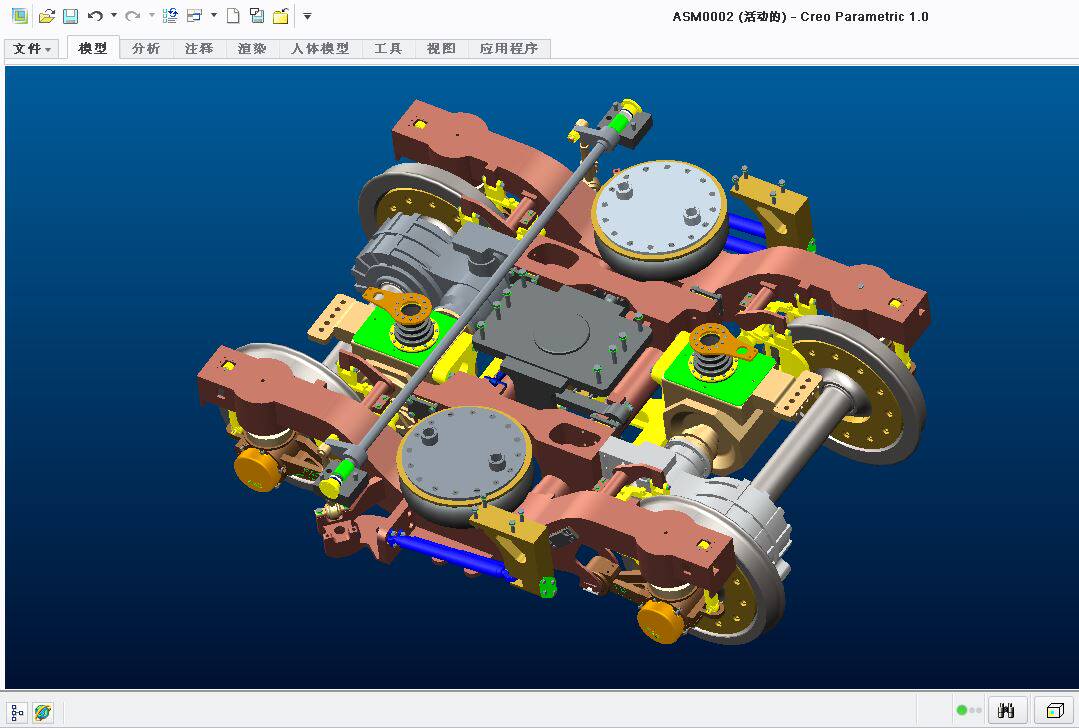Save the assembly with the floppy icon
Viewport: 1079px width, 728px height.
pos(70,16)
